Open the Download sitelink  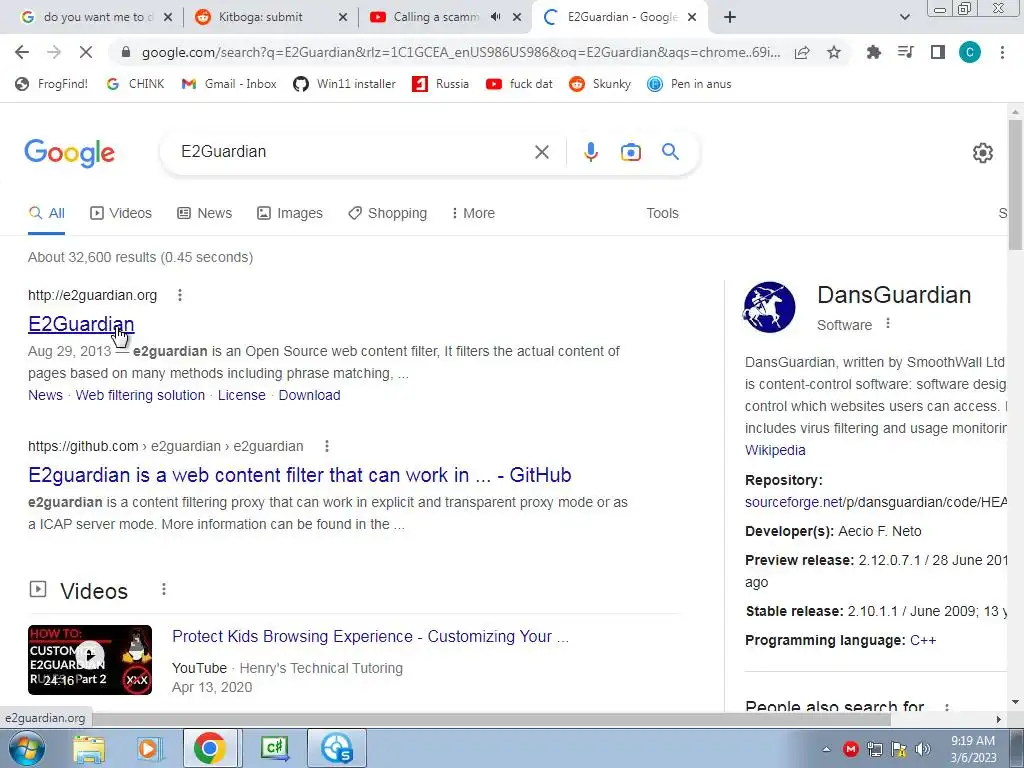point(310,395)
